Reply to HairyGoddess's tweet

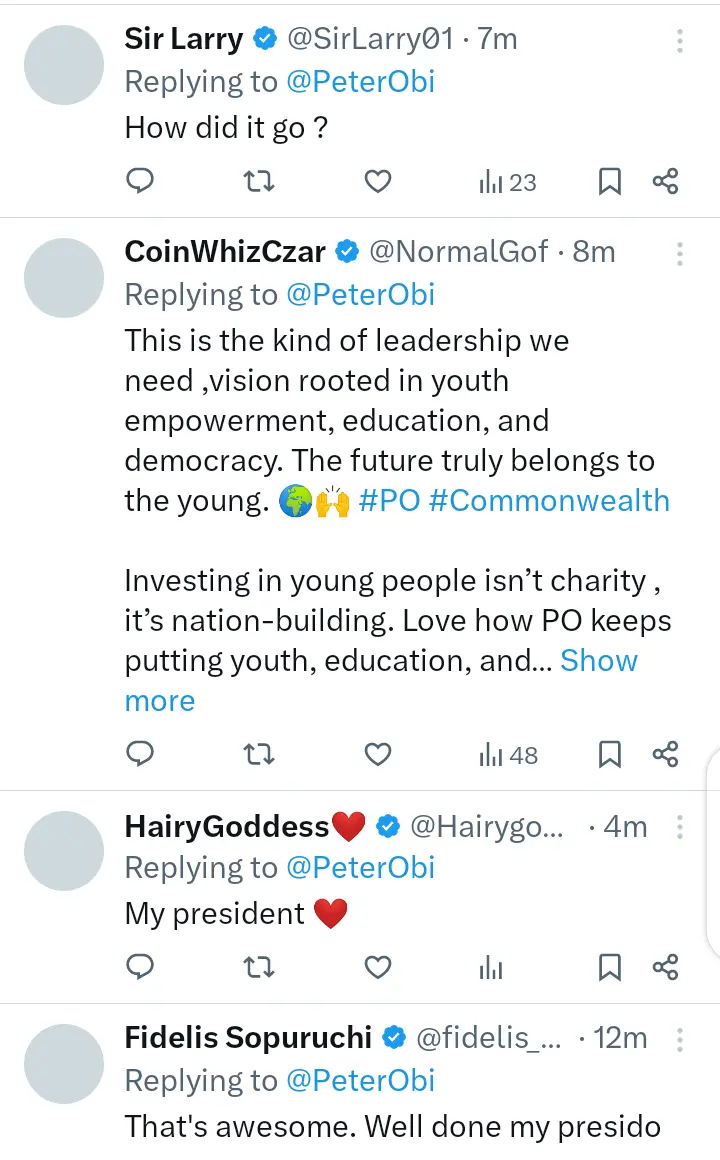pyautogui.click(x=141, y=967)
